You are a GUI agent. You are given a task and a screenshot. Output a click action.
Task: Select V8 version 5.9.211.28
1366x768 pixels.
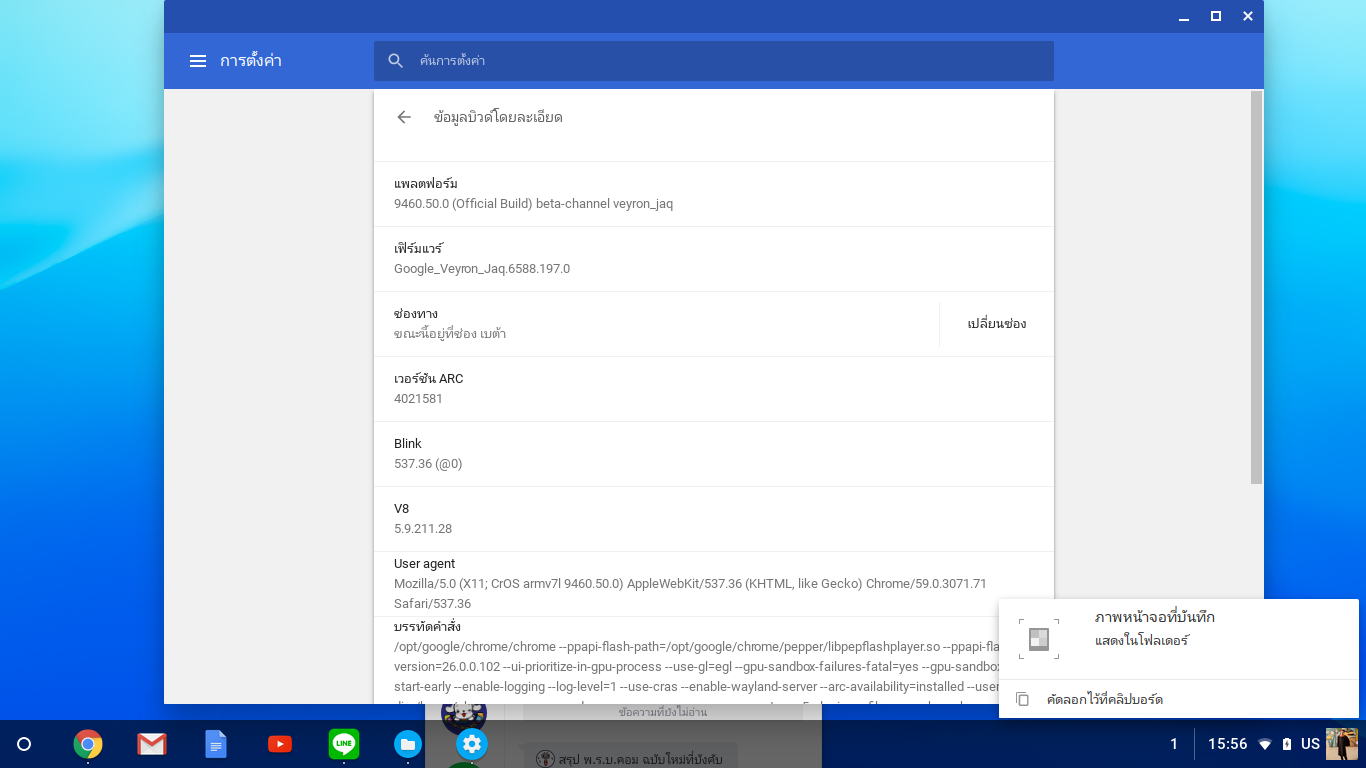click(423, 529)
